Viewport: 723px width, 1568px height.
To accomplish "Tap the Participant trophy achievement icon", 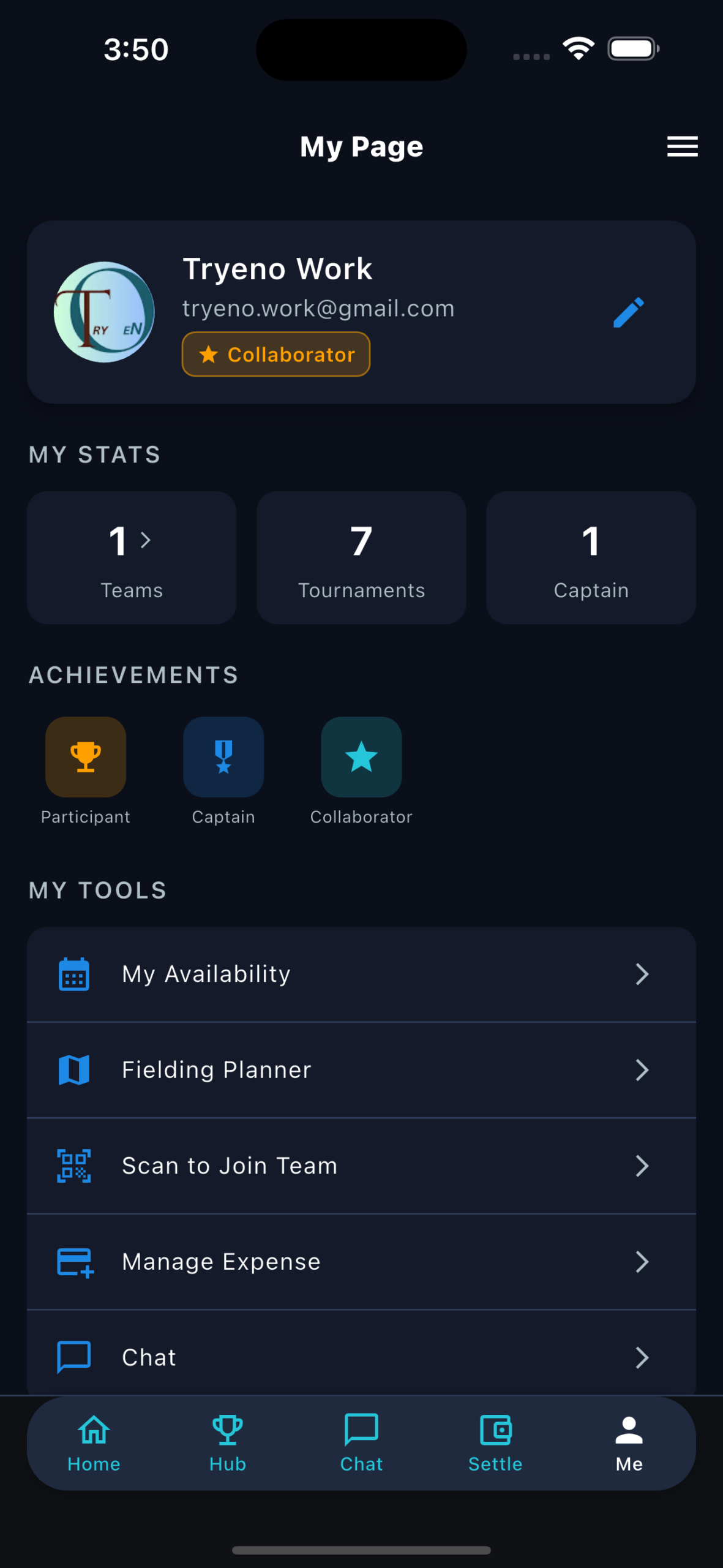I will [86, 757].
